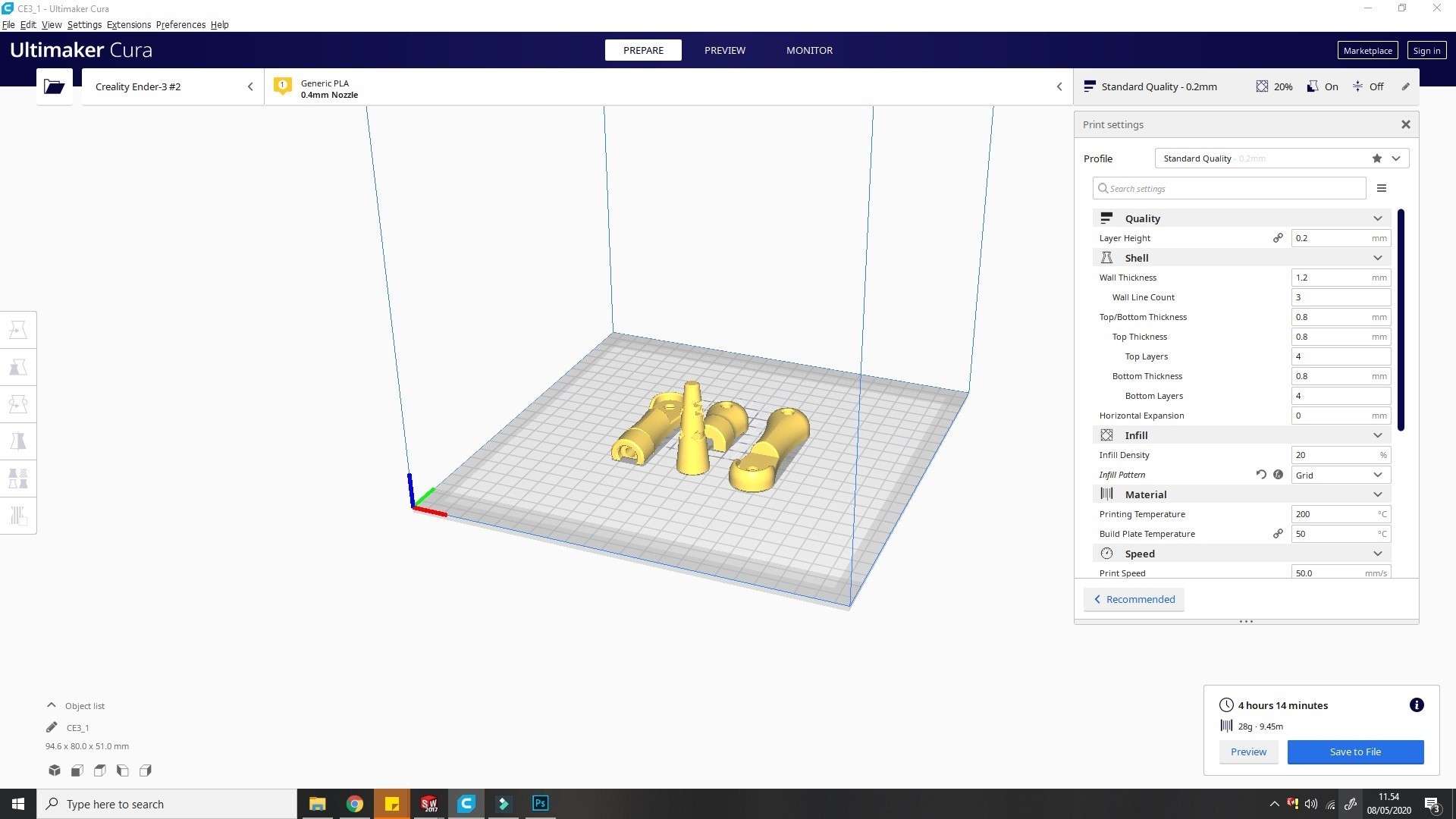Open a model using the folder icon

coord(54,86)
